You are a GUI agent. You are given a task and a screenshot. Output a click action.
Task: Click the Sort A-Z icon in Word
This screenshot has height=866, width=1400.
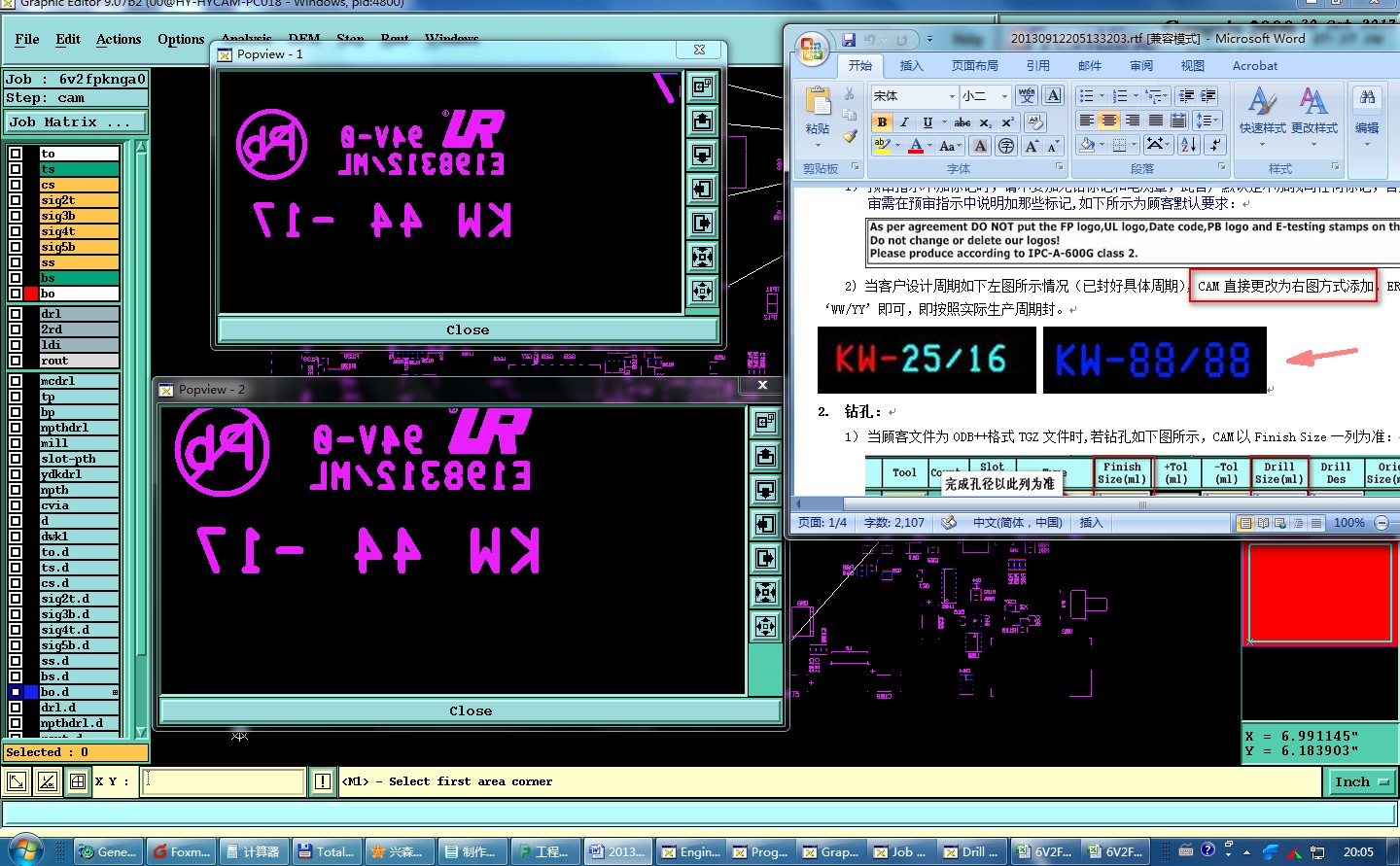coord(1188,145)
